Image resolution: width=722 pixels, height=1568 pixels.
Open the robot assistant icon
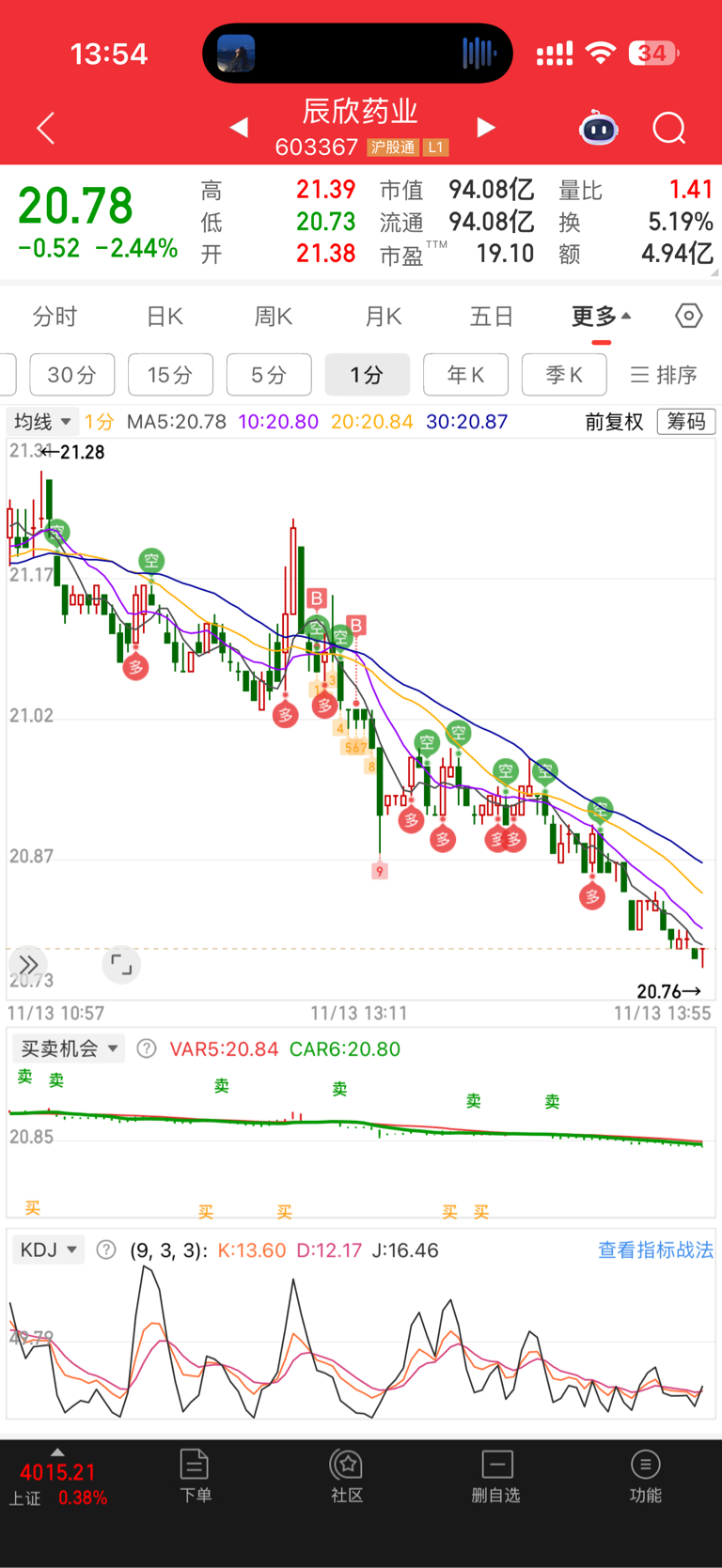(x=598, y=128)
